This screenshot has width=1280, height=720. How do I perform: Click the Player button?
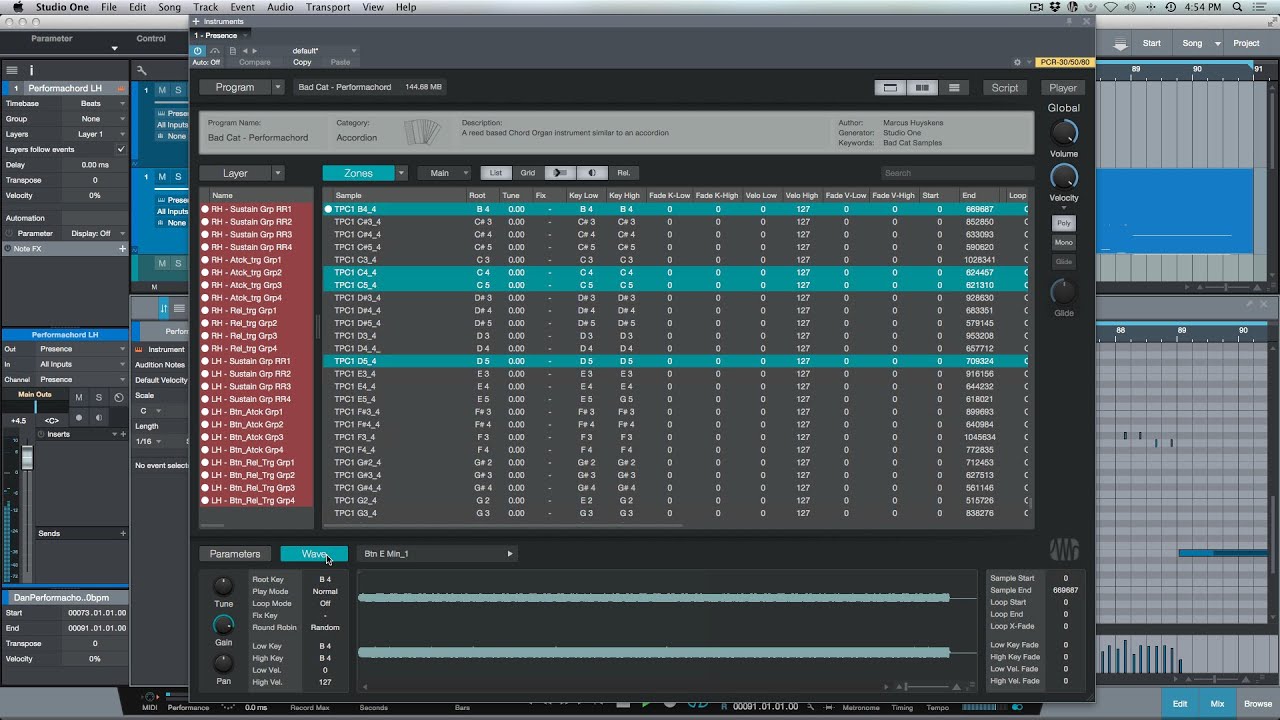pos(1063,88)
